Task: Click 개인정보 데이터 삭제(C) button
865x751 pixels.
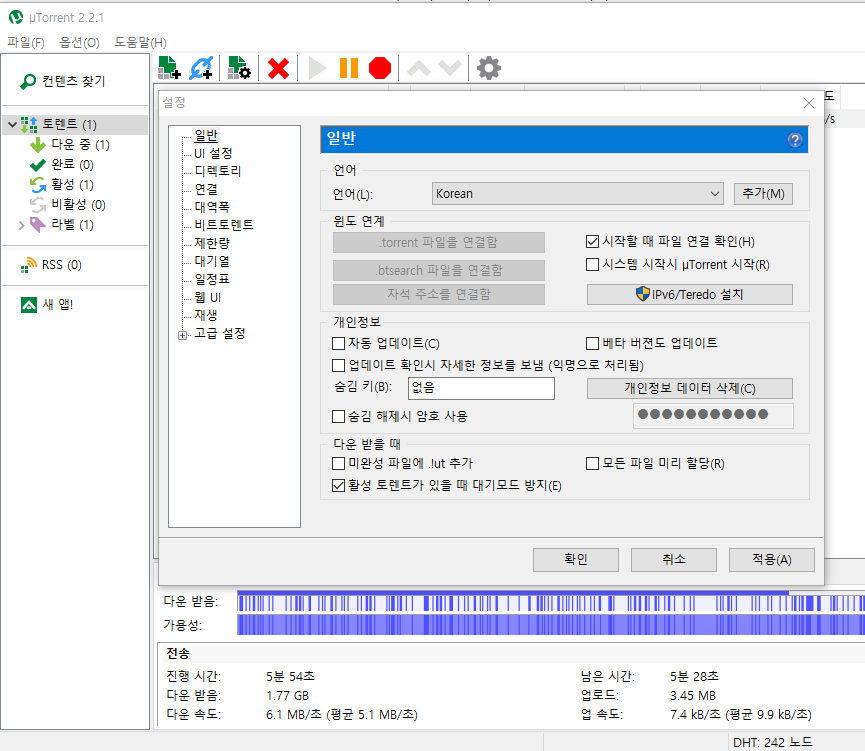Action: tap(690, 388)
